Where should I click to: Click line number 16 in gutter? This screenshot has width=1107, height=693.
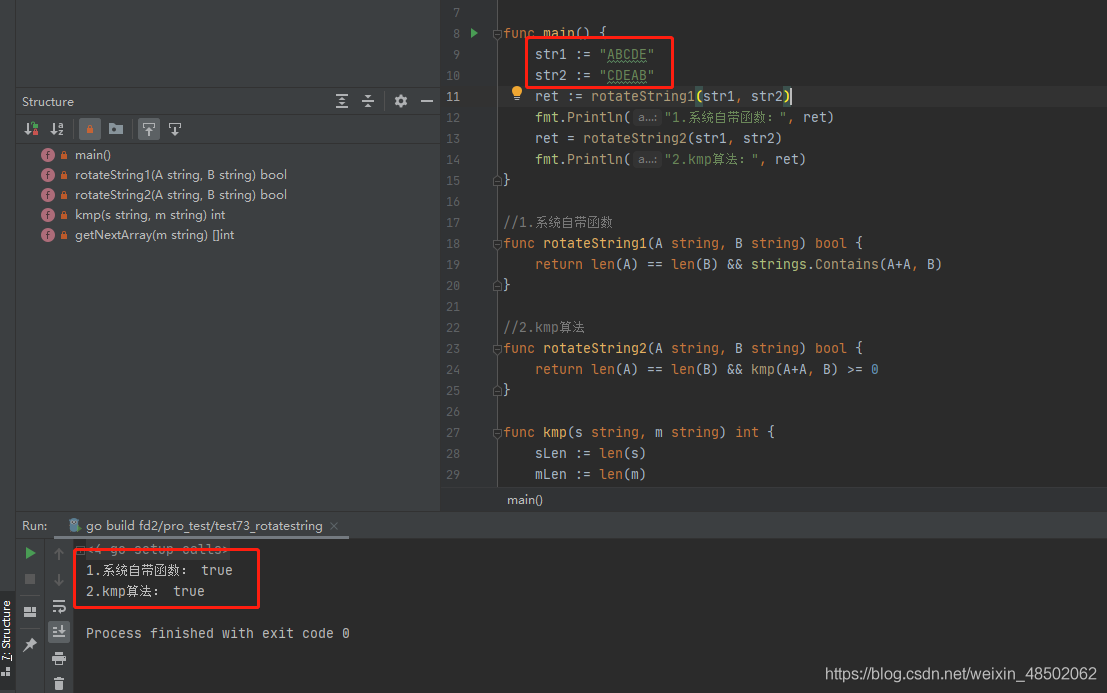453,202
